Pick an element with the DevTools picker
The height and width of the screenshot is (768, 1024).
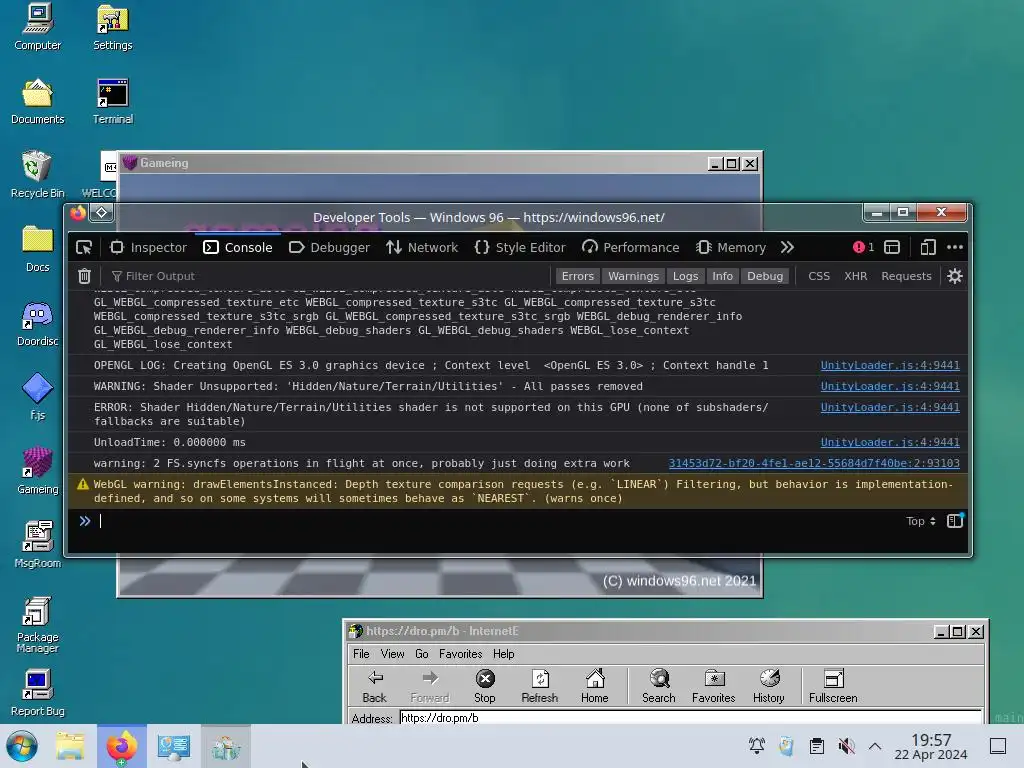(84, 248)
